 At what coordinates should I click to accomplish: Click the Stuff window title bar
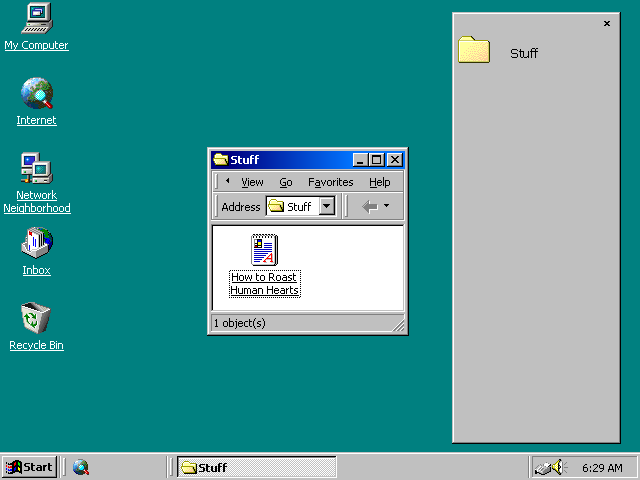click(x=307, y=160)
